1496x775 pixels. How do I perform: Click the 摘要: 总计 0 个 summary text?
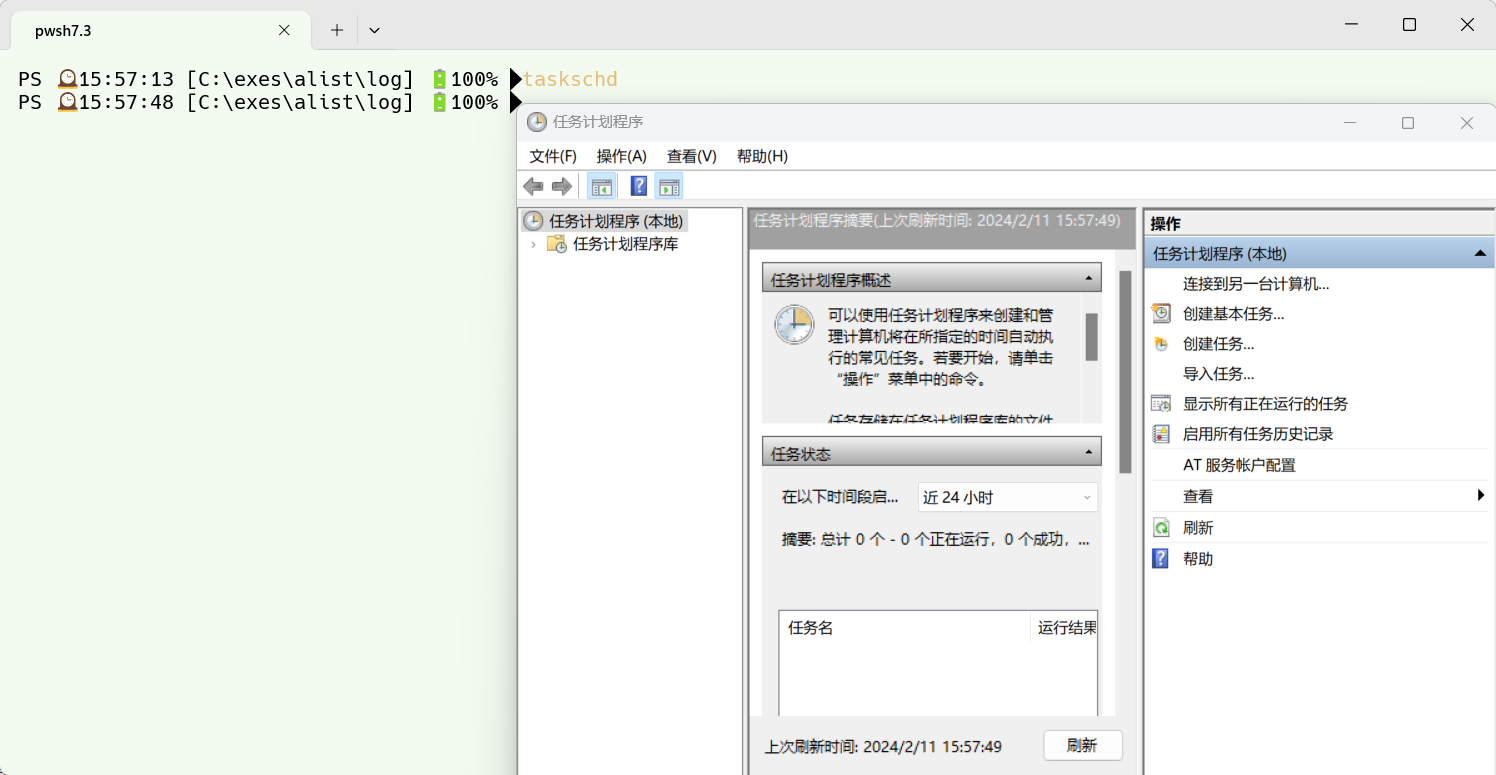[935, 540]
